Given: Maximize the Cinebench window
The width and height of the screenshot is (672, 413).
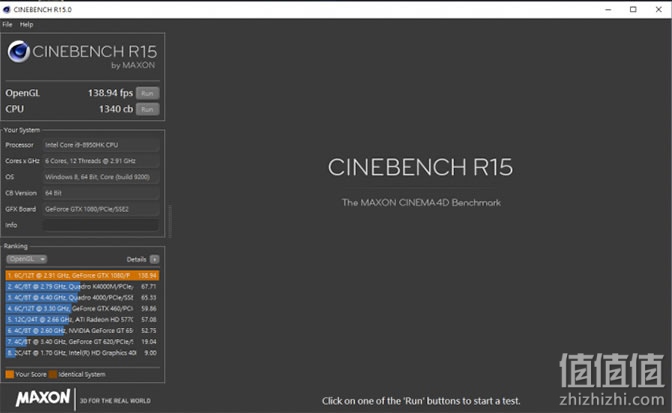Looking at the screenshot, I should pyautogui.click(x=633, y=9).
